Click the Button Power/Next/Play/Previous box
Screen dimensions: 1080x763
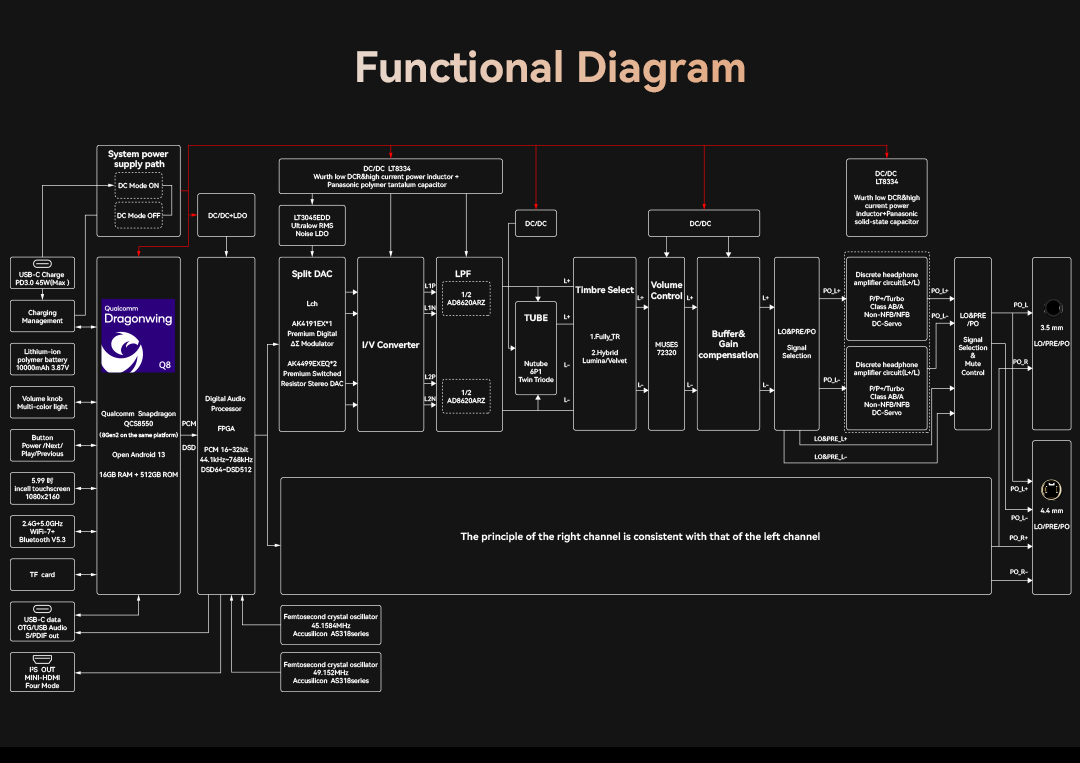coord(42,446)
